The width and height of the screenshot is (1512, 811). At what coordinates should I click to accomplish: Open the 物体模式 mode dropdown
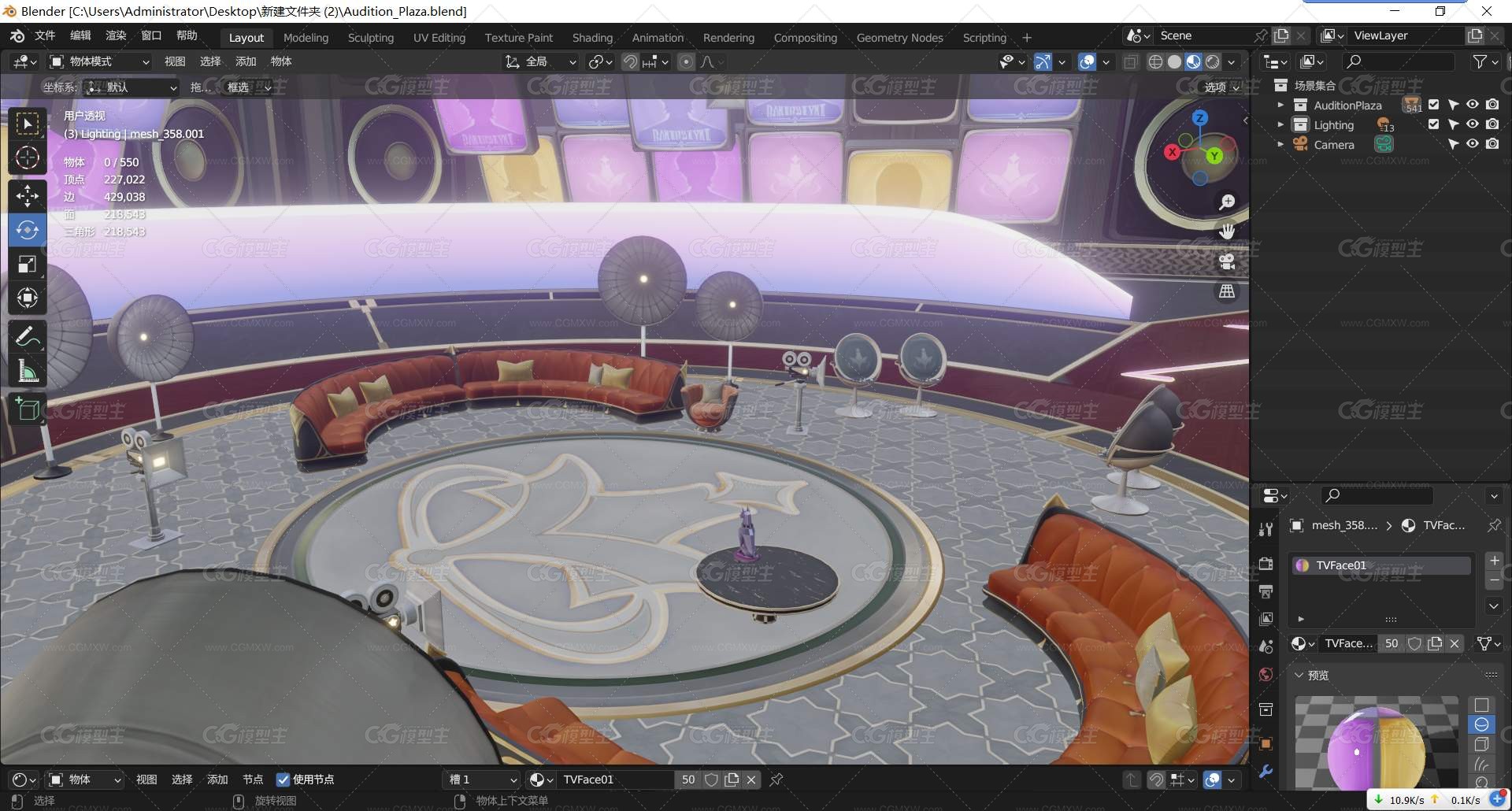pos(100,61)
